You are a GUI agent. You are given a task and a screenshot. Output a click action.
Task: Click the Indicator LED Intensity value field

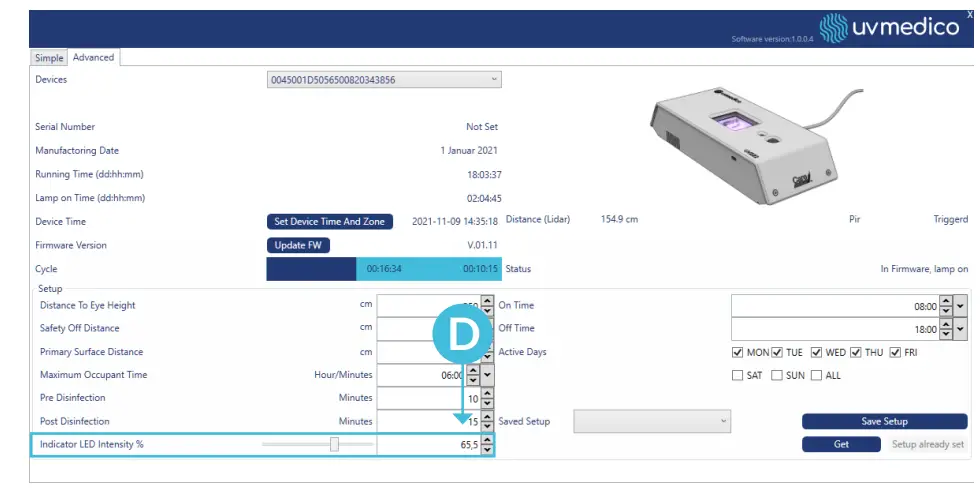(x=429, y=444)
